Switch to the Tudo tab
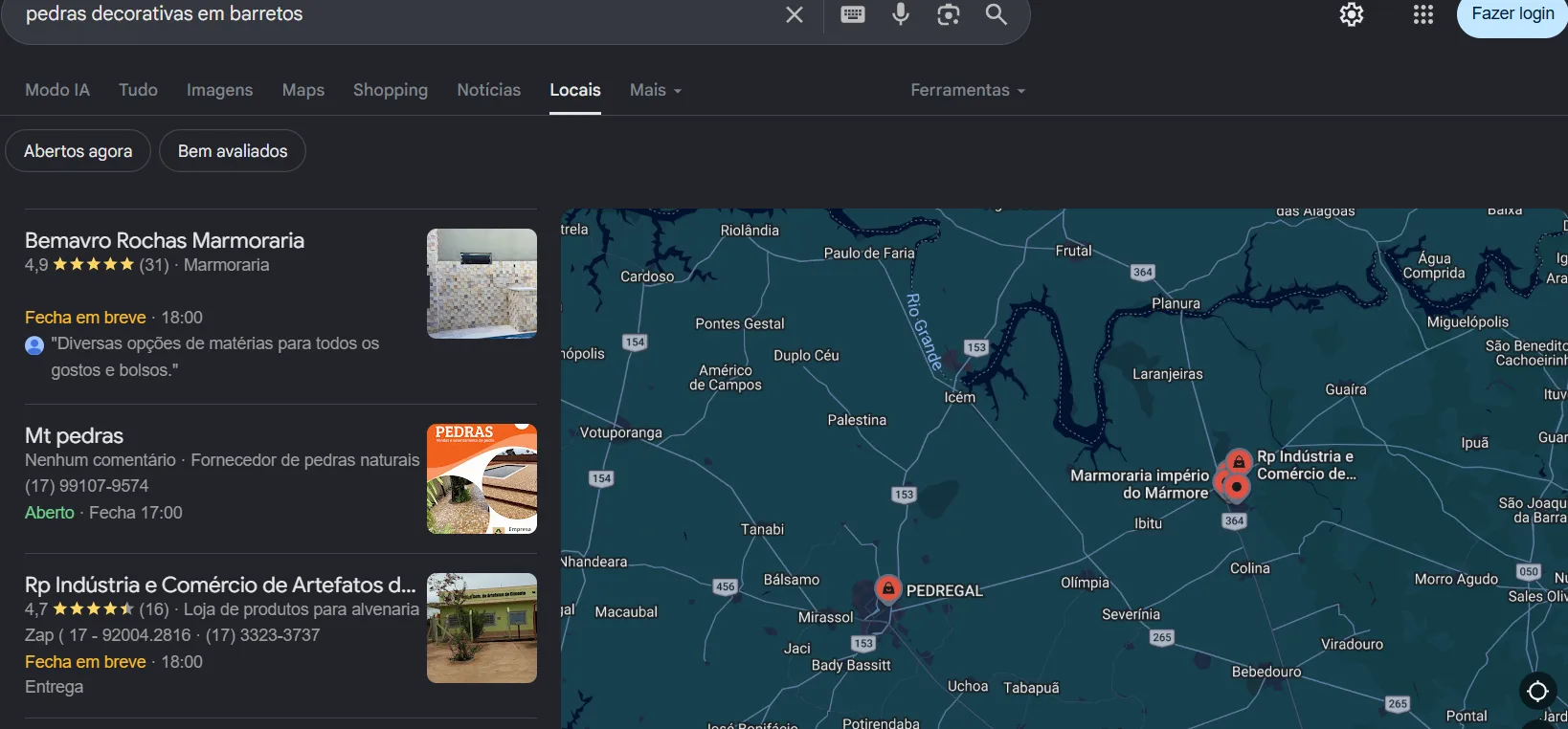Viewport: 1568px width, 729px height. pyautogui.click(x=138, y=90)
